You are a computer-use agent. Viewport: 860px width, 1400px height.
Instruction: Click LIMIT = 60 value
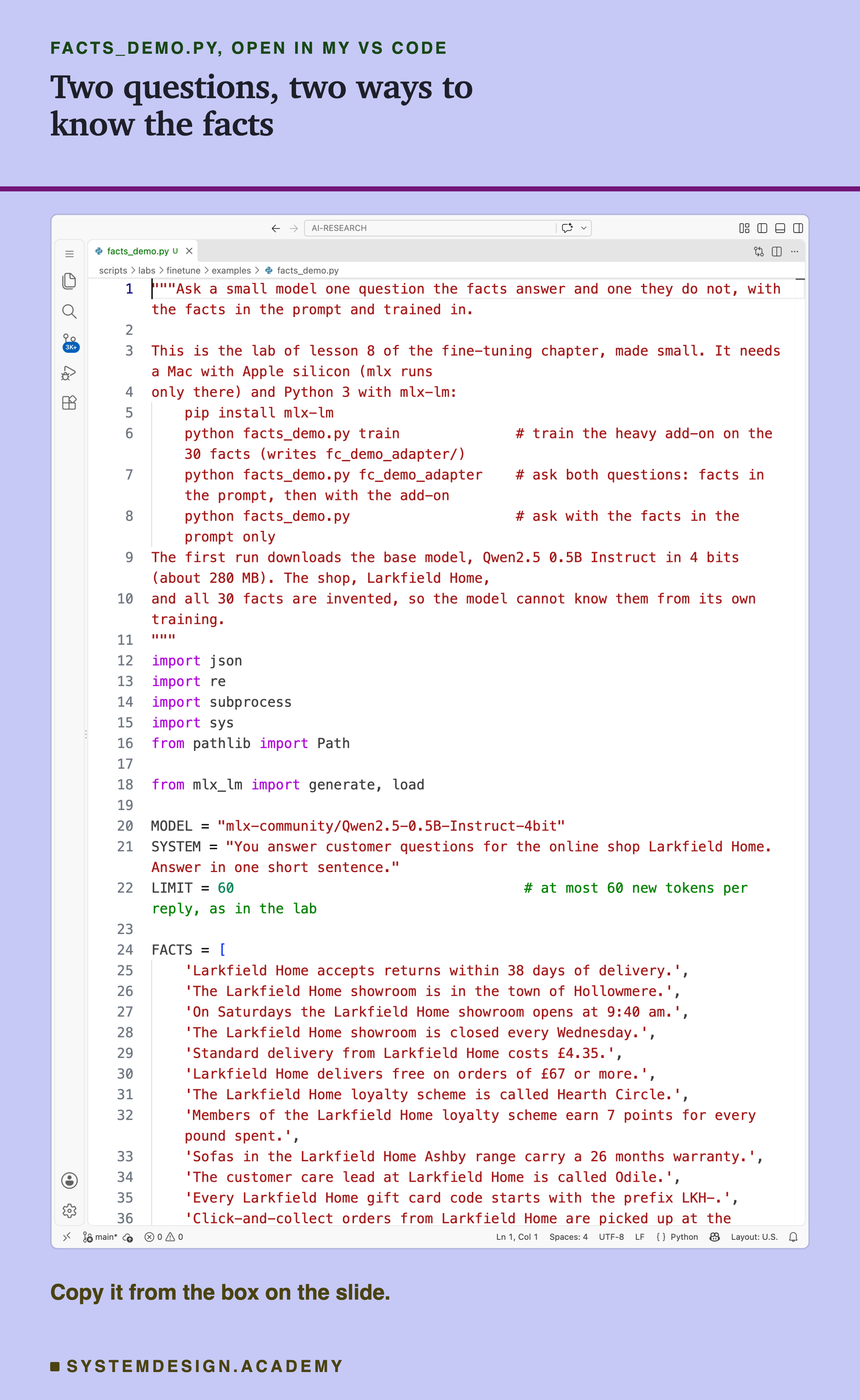tap(226, 888)
